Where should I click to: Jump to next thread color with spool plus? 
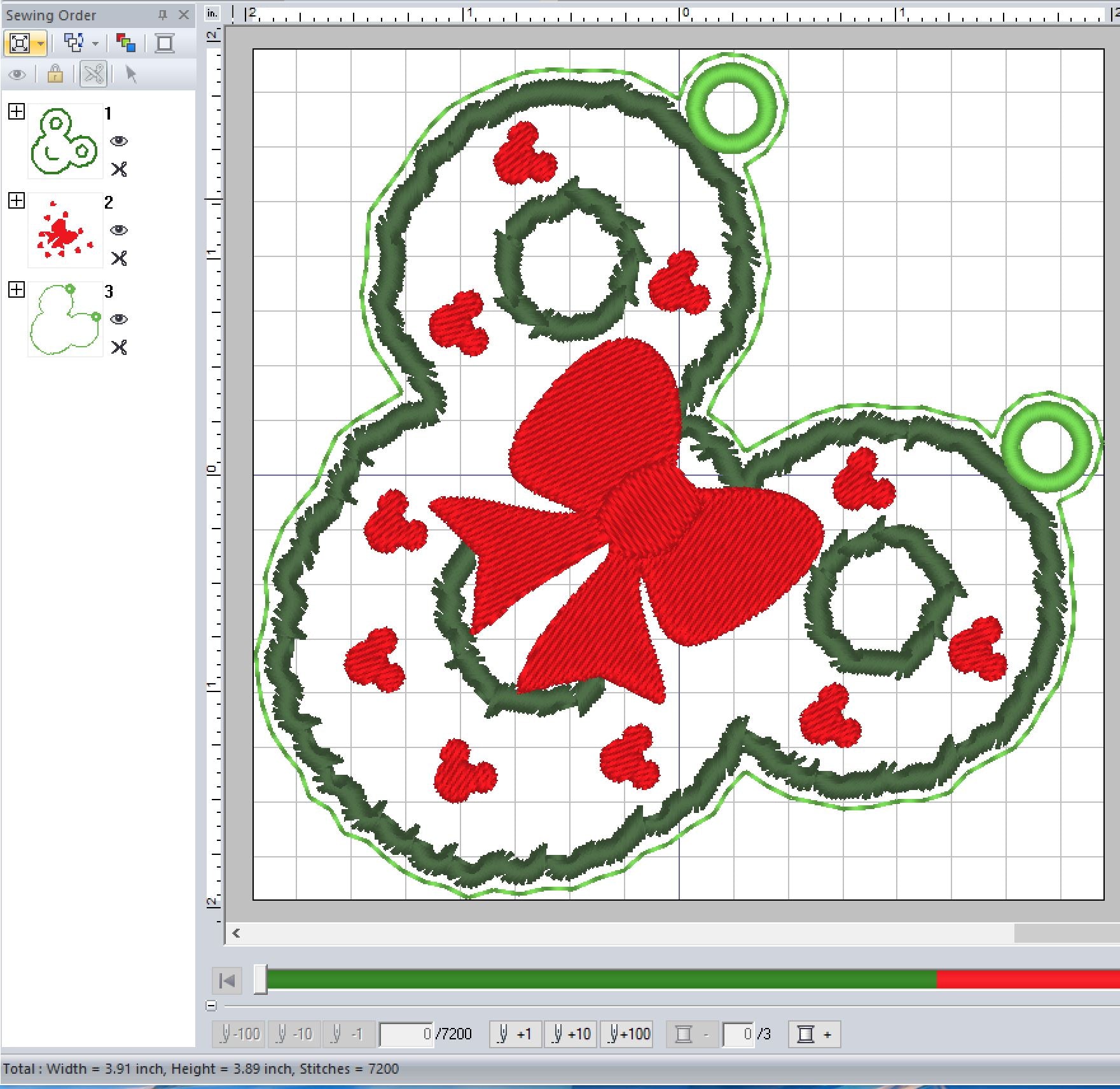point(814,1034)
